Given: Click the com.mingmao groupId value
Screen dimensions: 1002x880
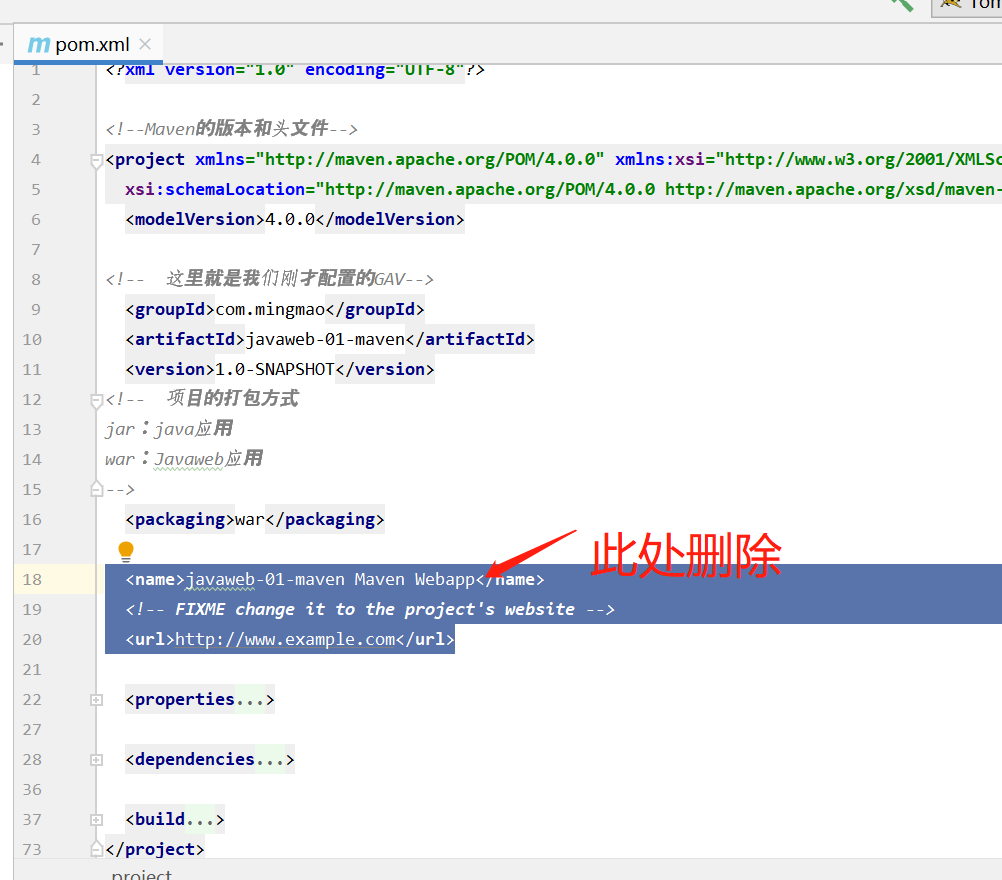Looking at the screenshot, I should (270, 309).
